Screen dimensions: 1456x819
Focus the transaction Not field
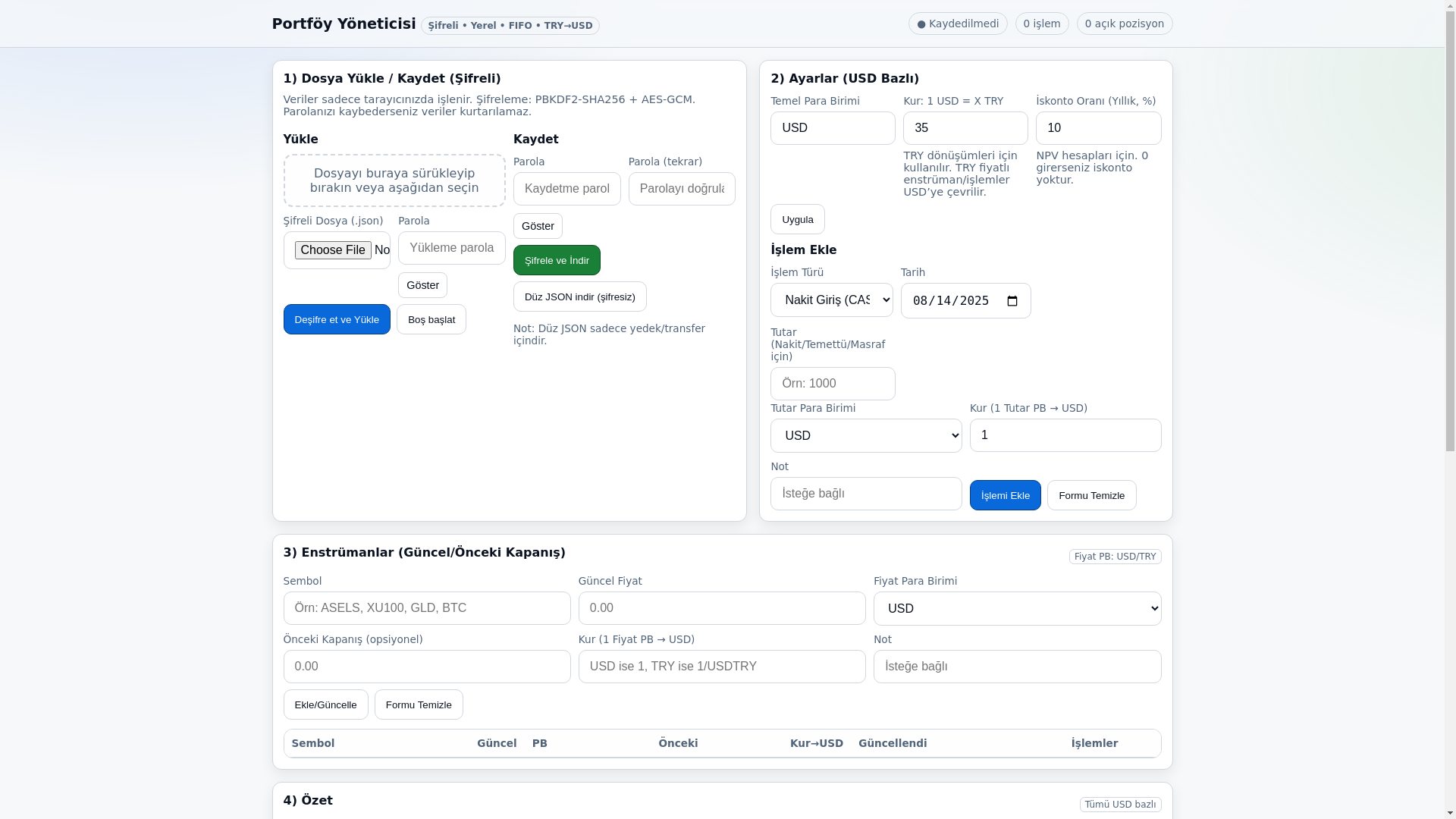866,494
